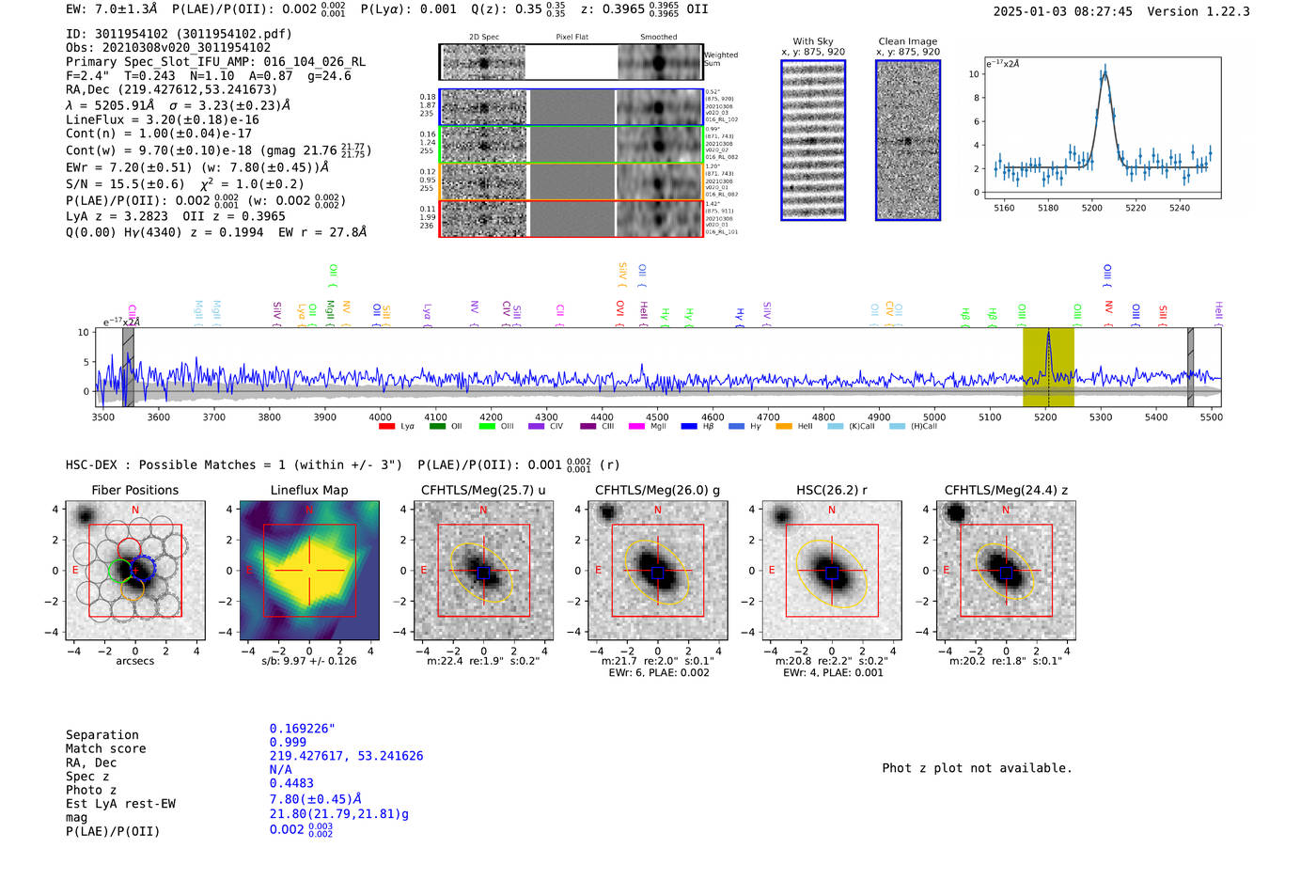The image size is (1316, 896).
Task: Click the 2025-01-03 08:27:45 timestamp
Action: coord(1062,11)
